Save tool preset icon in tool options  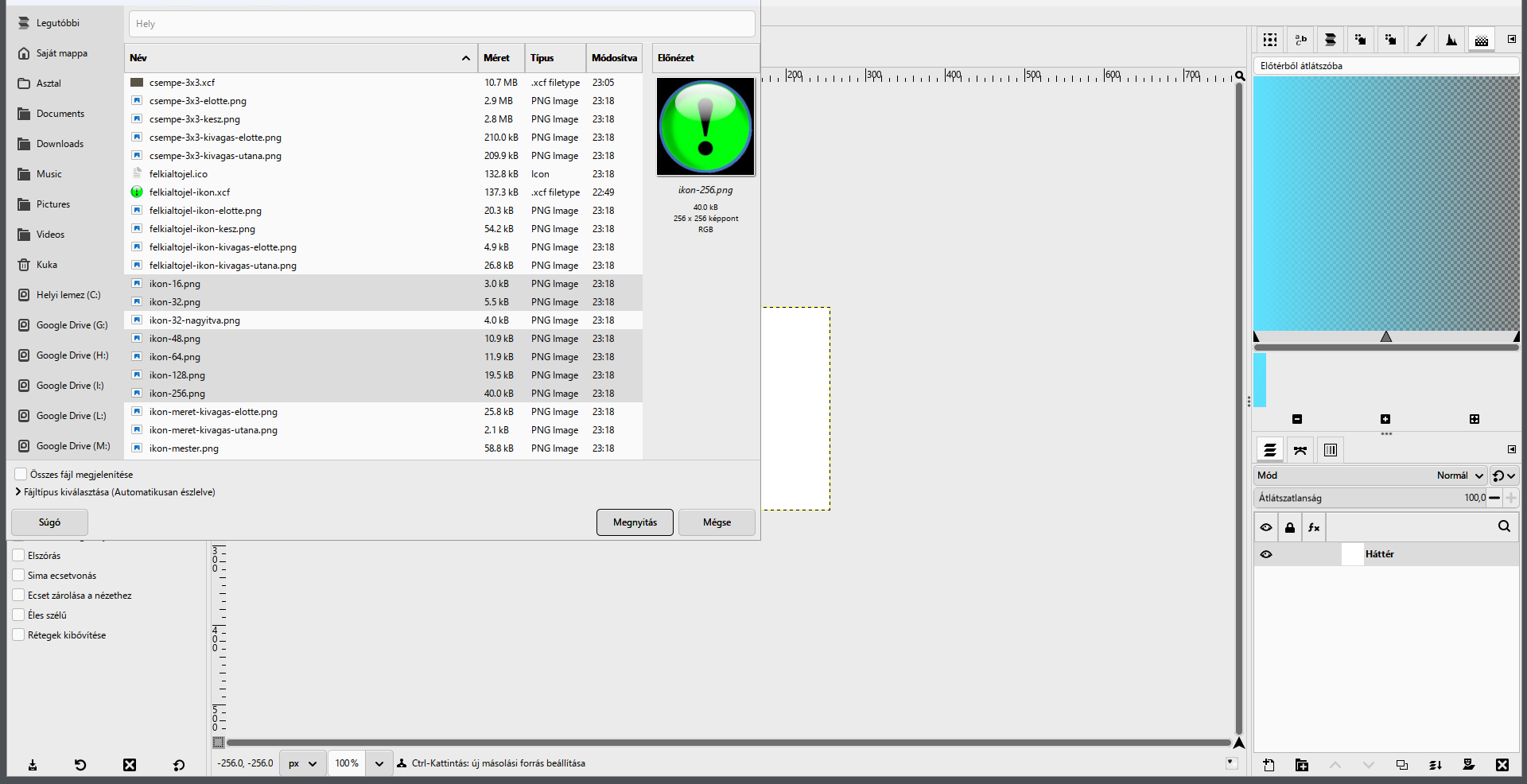[x=33, y=765]
